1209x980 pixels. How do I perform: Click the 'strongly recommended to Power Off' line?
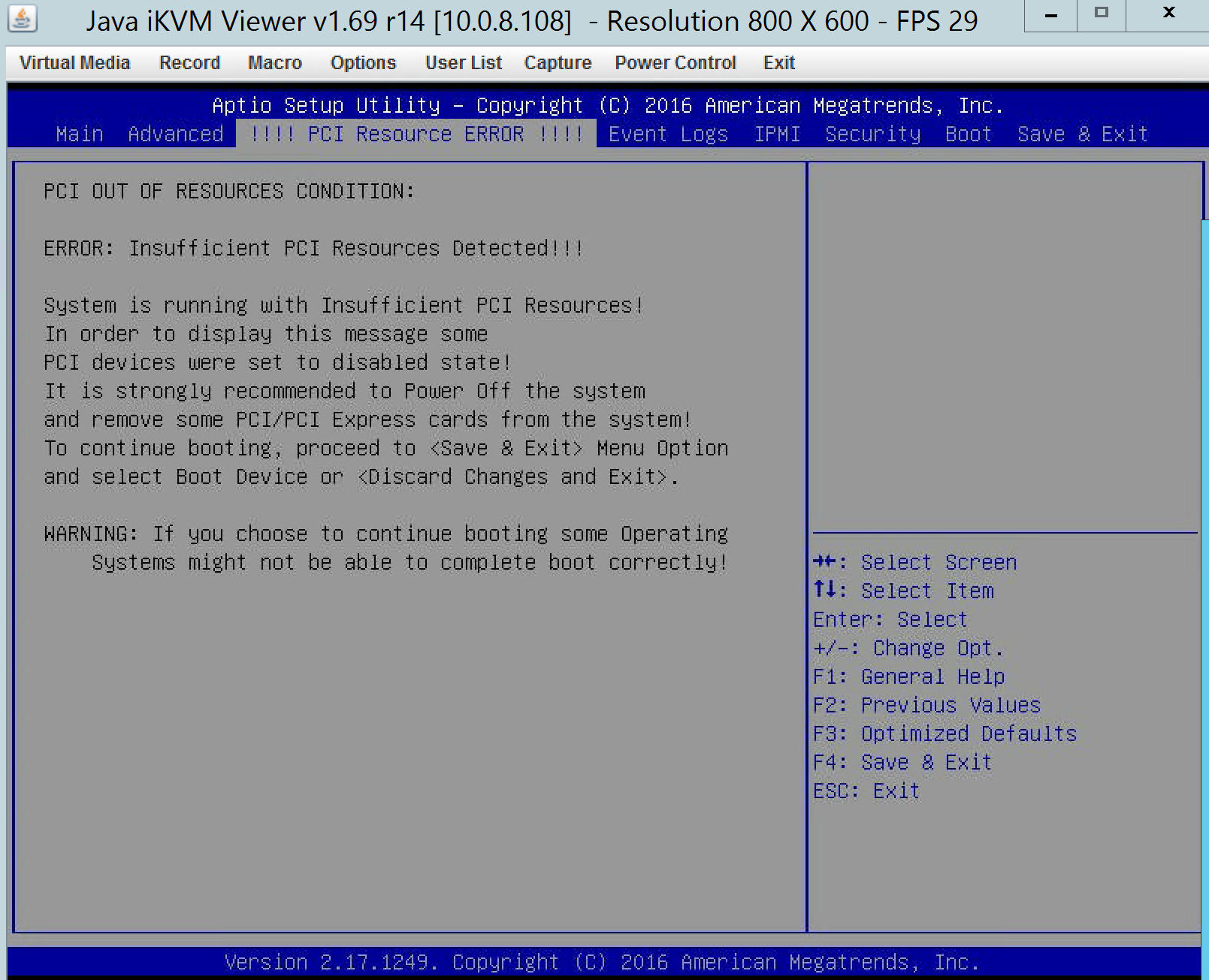[x=345, y=391]
